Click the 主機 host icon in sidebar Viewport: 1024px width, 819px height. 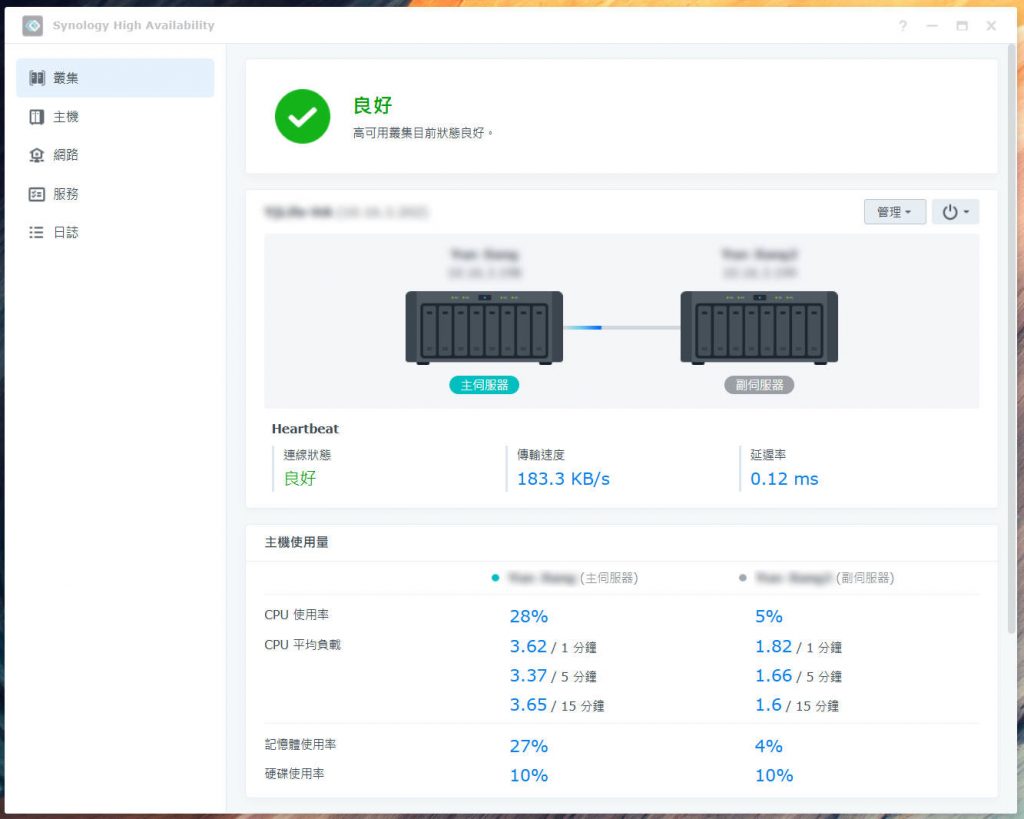tap(37, 117)
